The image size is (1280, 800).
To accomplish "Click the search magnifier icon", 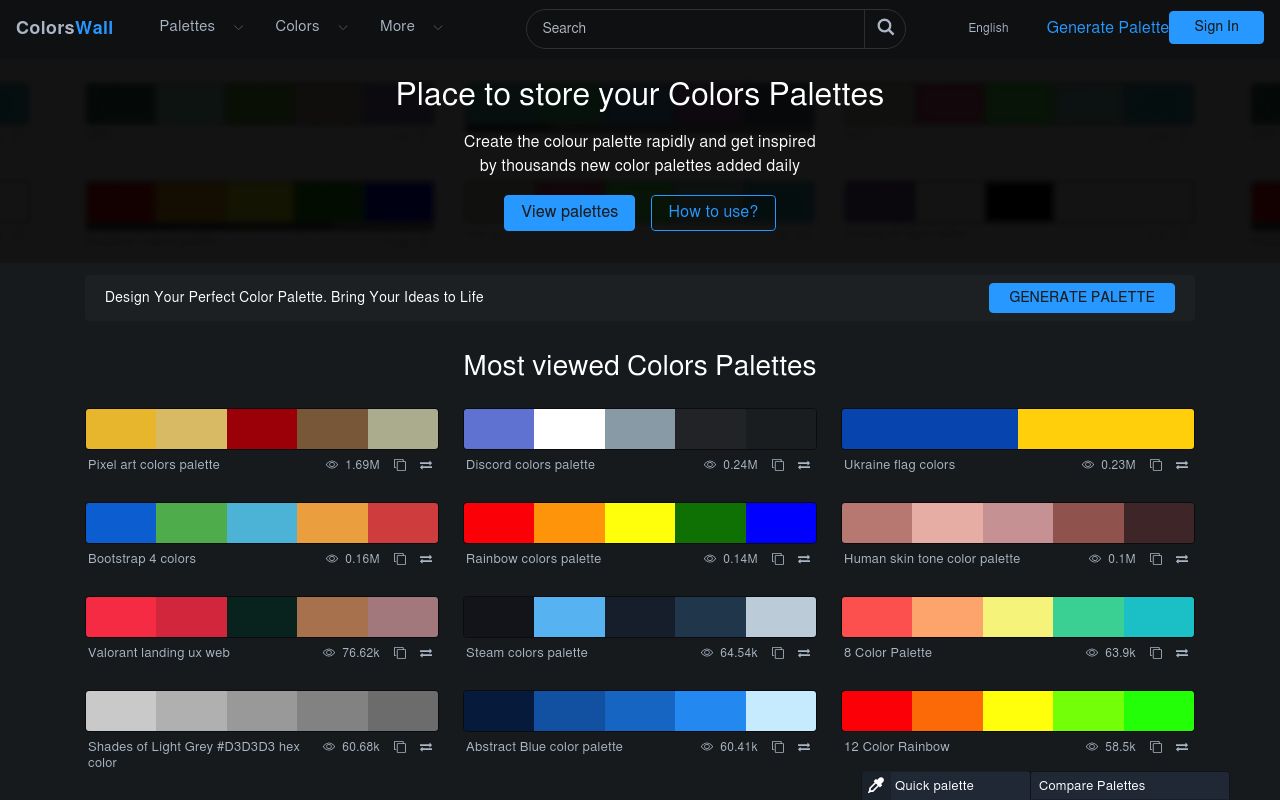I will [x=885, y=28].
